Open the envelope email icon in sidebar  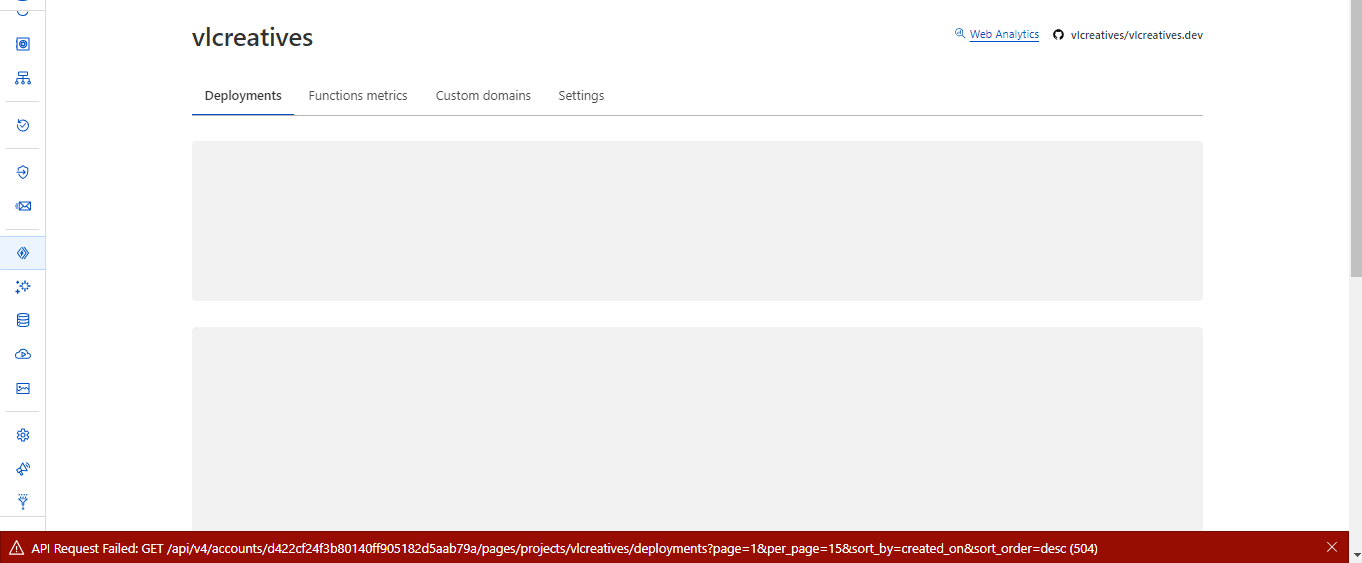[23, 206]
